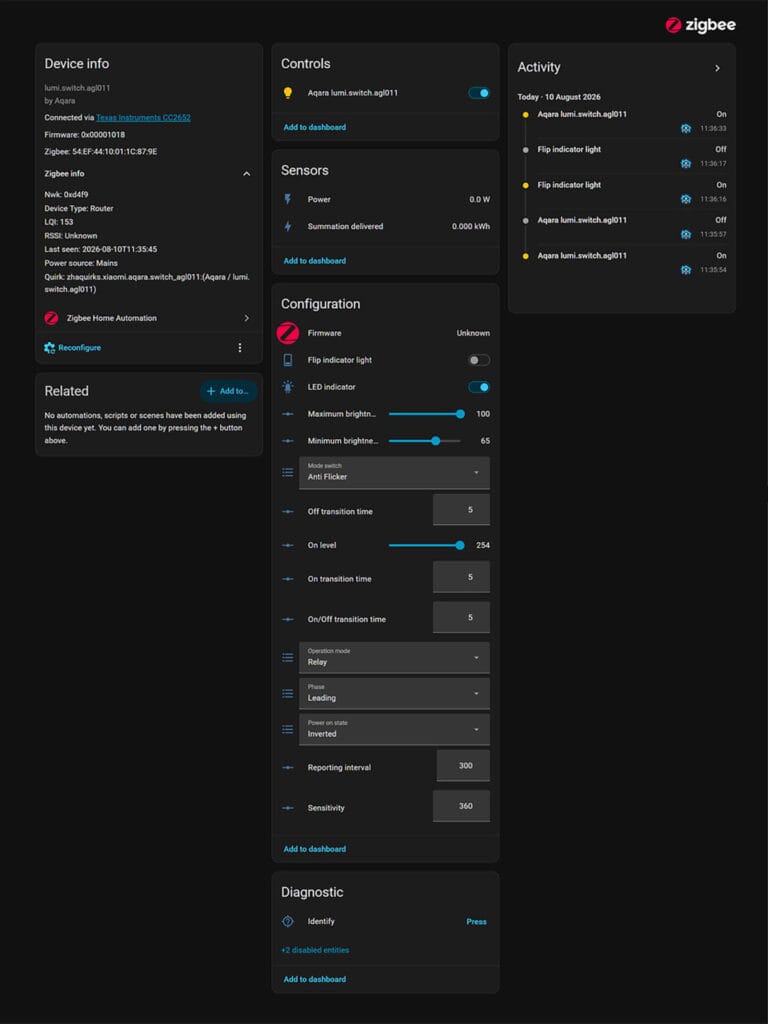Click the Minimum brightness row icon
Image resolution: width=768 pixels, height=1024 pixels.
click(287, 441)
